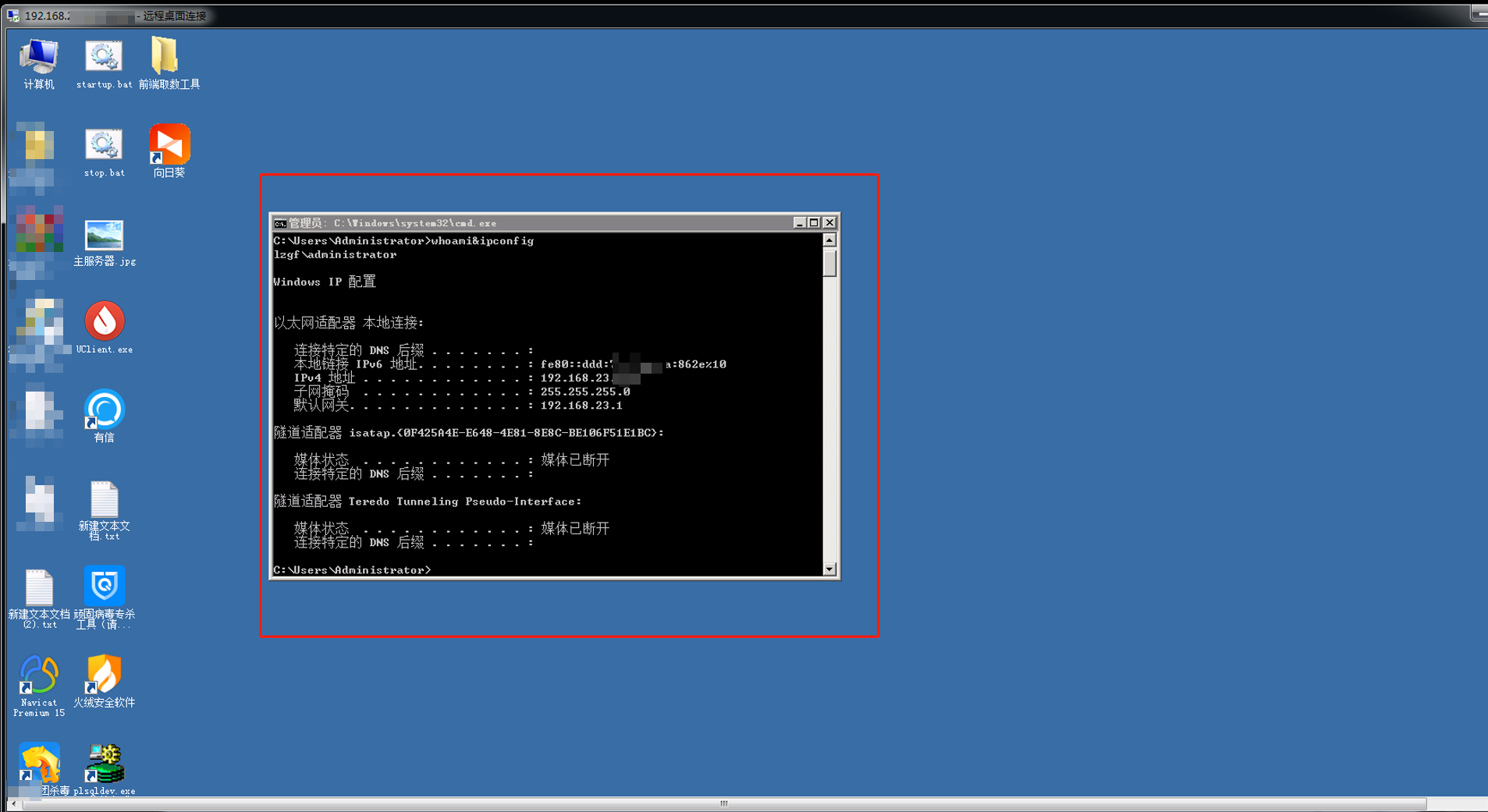Open the cmd.exe title bar system menu icon

coord(279,223)
